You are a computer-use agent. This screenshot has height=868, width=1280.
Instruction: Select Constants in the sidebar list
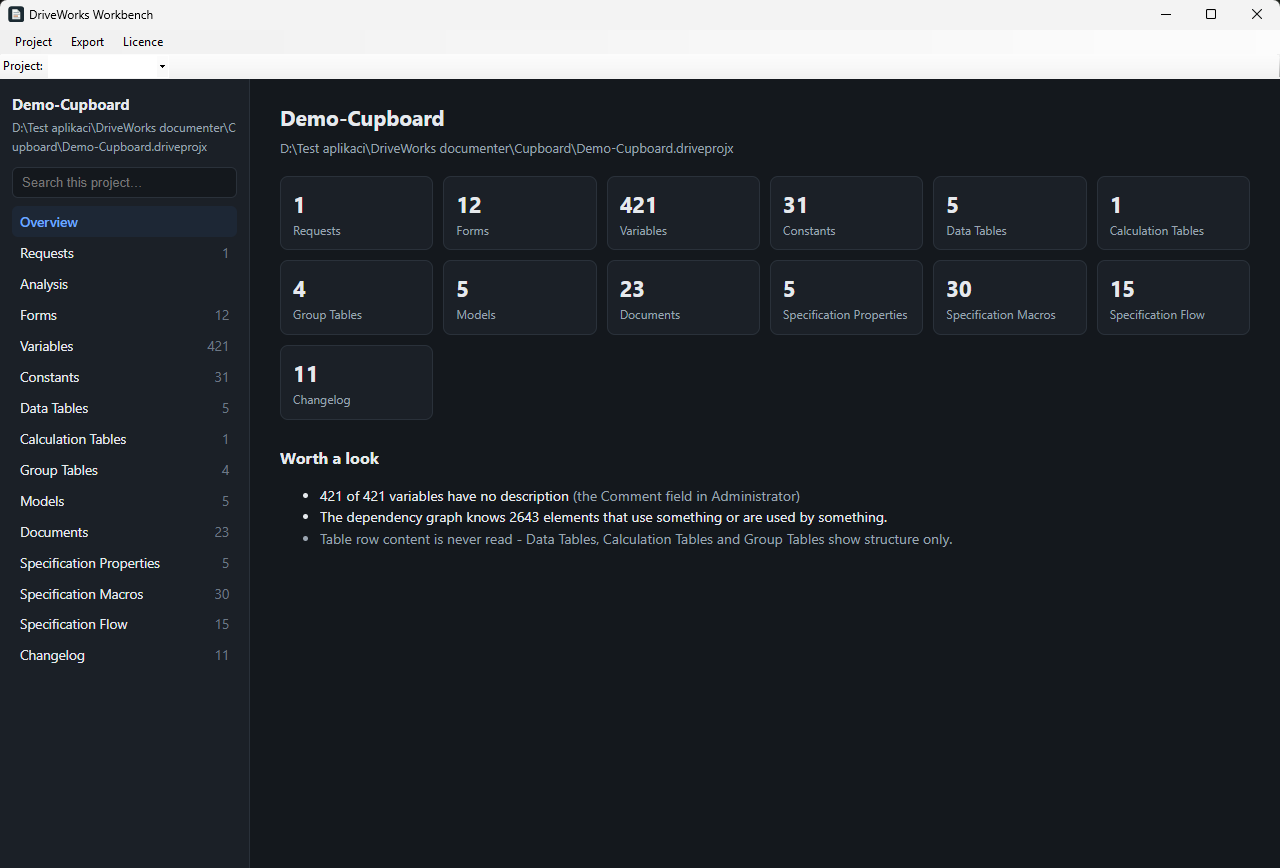pos(124,377)
